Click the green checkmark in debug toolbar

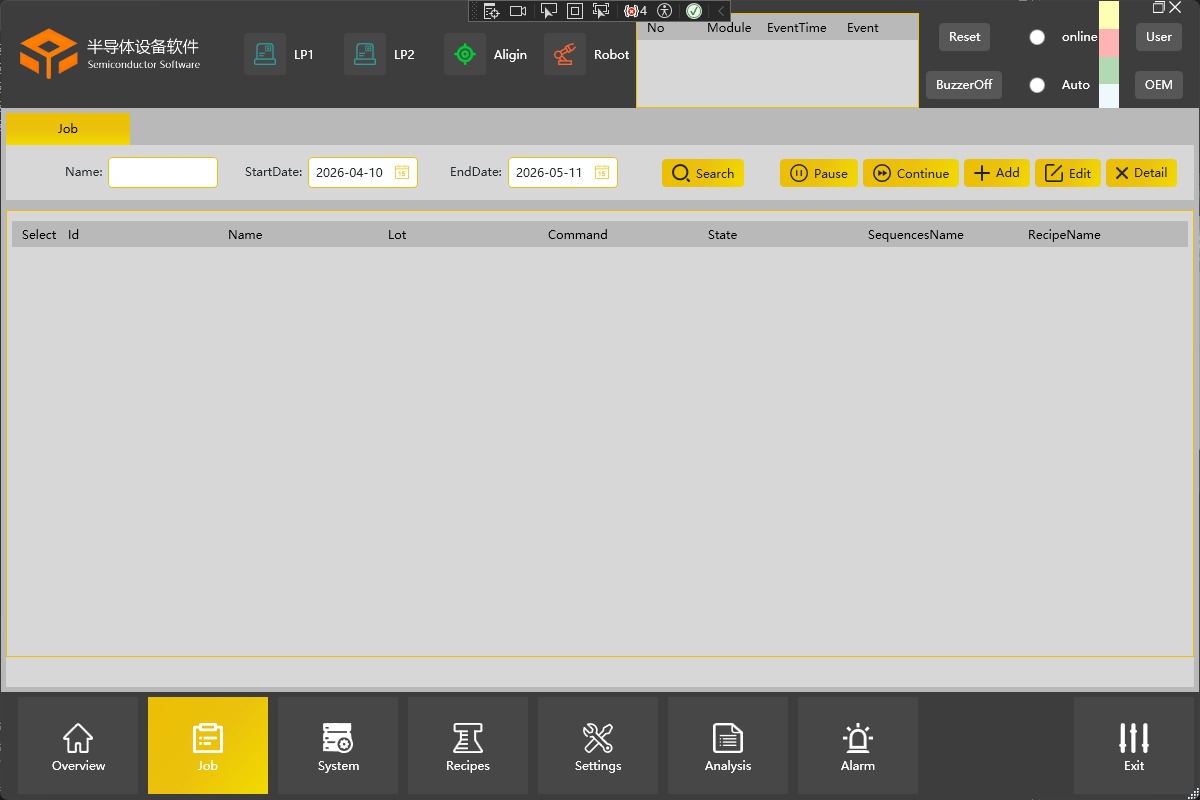pos(694,11)
